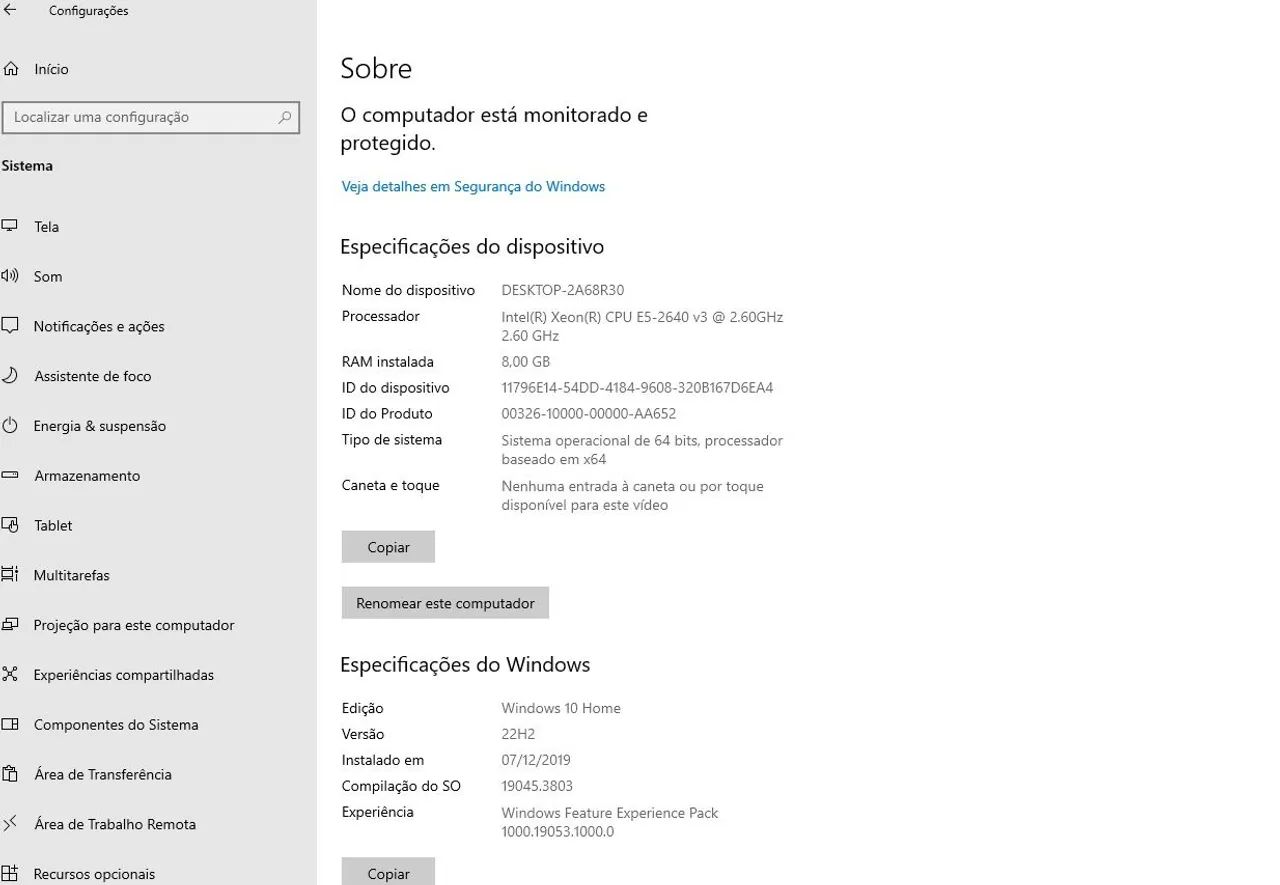1280x885 pixels.
Task: Click the Tela display icon
Action: pos(10,226)
